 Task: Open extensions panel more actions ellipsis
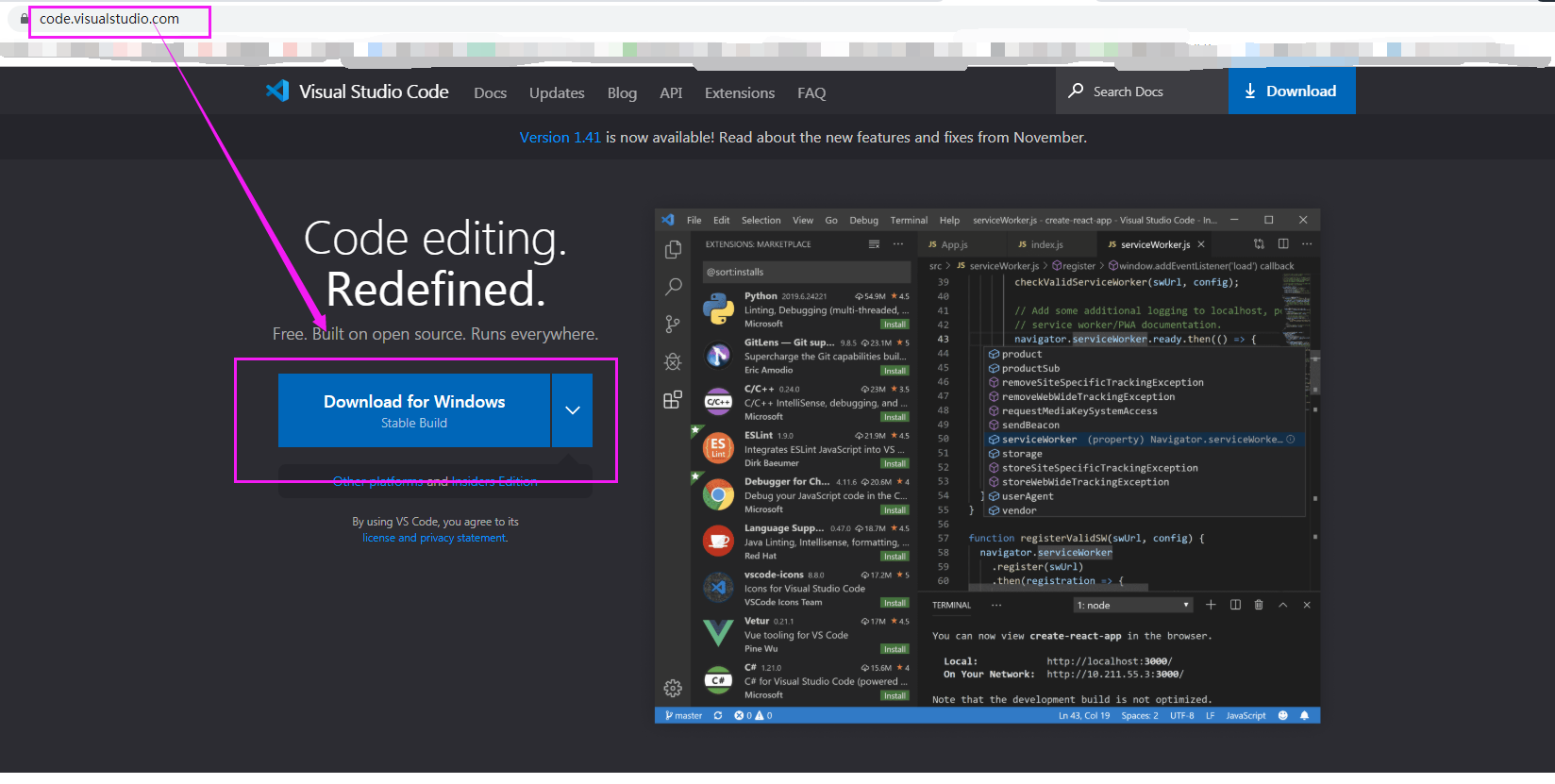click(x=898, y=244)
